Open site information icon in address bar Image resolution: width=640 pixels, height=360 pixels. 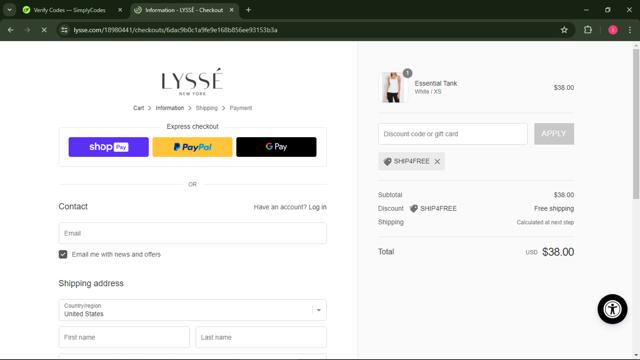(x=64, y=30)
